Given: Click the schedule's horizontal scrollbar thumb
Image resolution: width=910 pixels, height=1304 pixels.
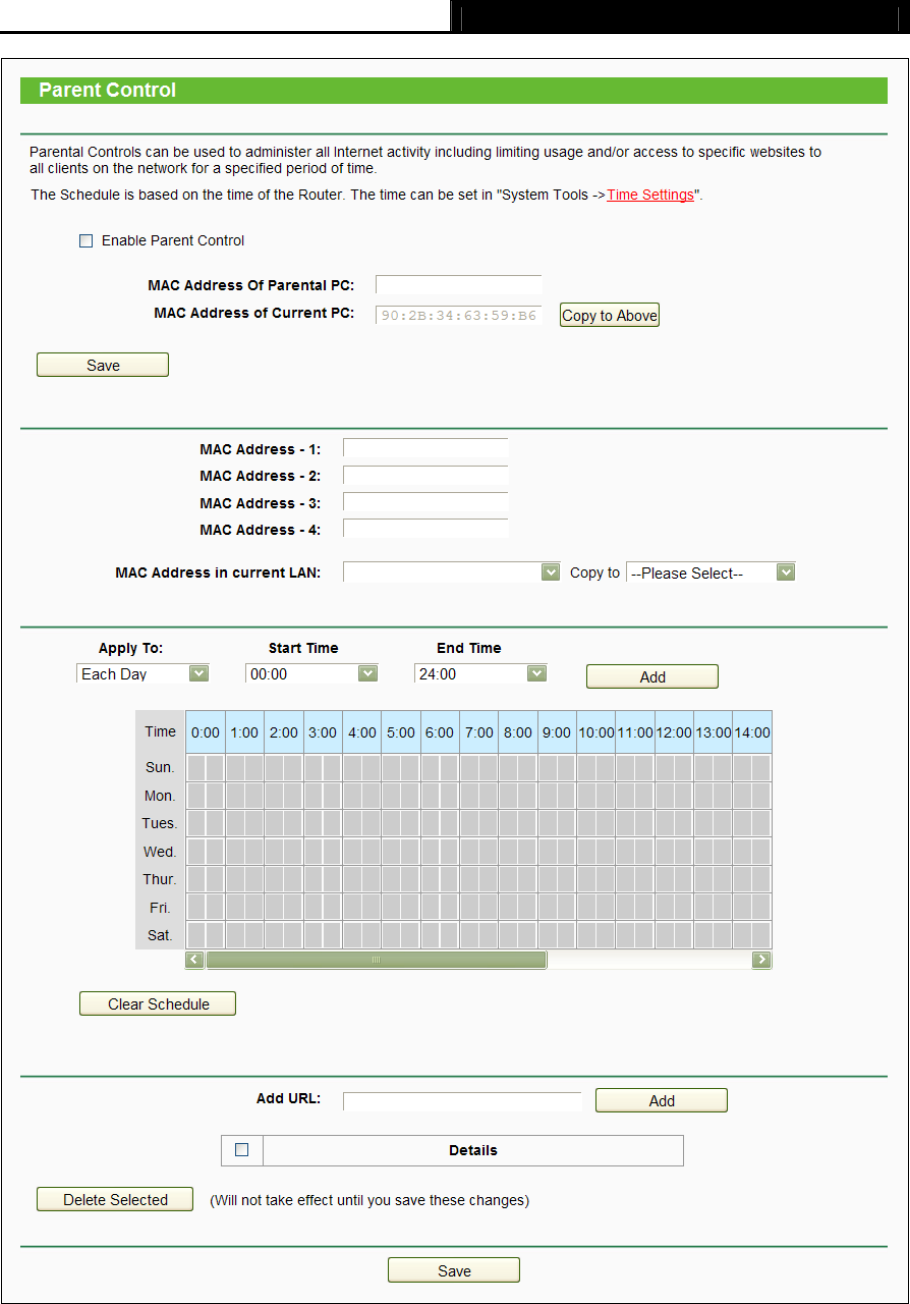Looking at the screenshot, I should [x=376, y=960].
